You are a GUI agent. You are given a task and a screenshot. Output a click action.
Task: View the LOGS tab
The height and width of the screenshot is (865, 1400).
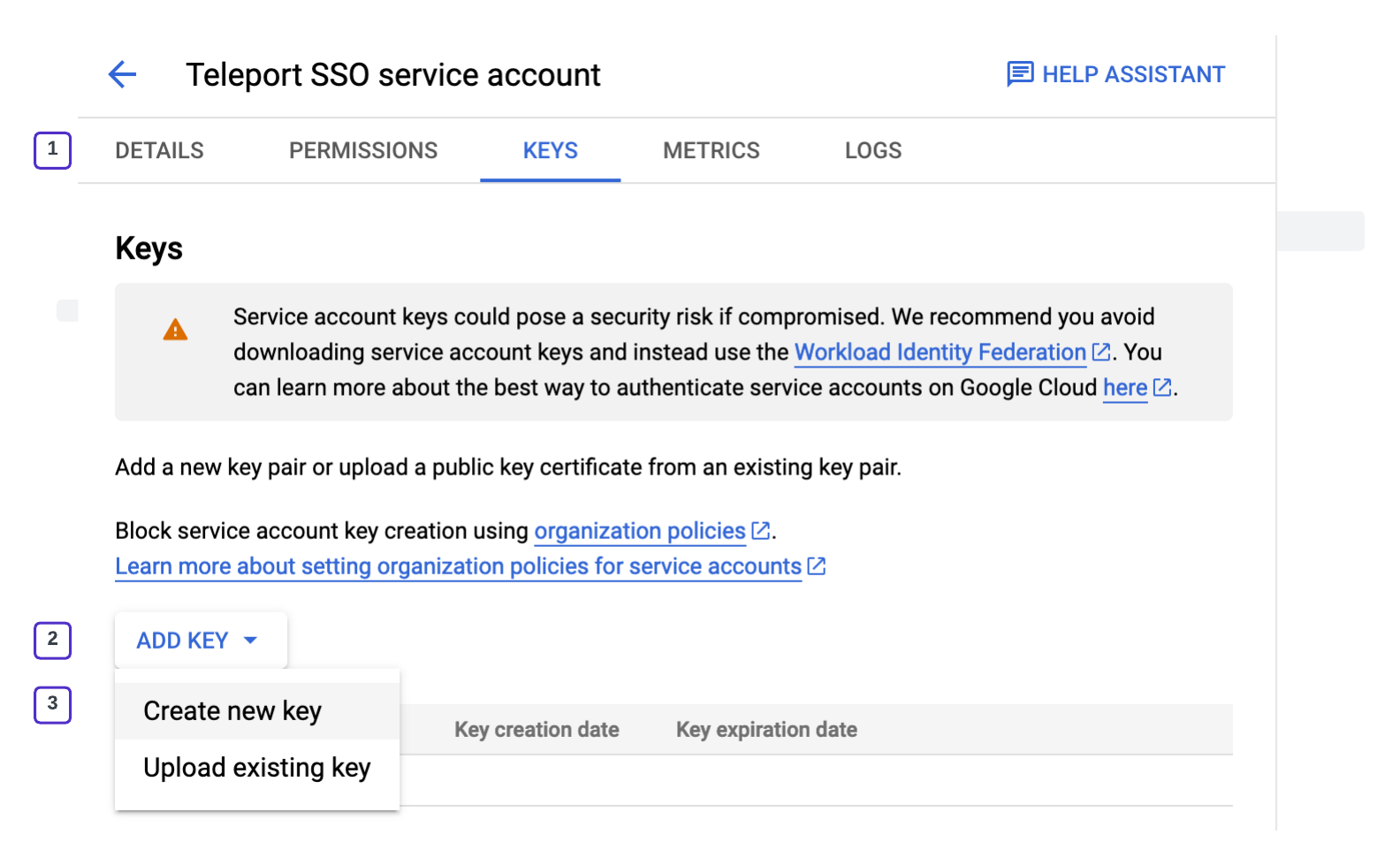(872, 150)
